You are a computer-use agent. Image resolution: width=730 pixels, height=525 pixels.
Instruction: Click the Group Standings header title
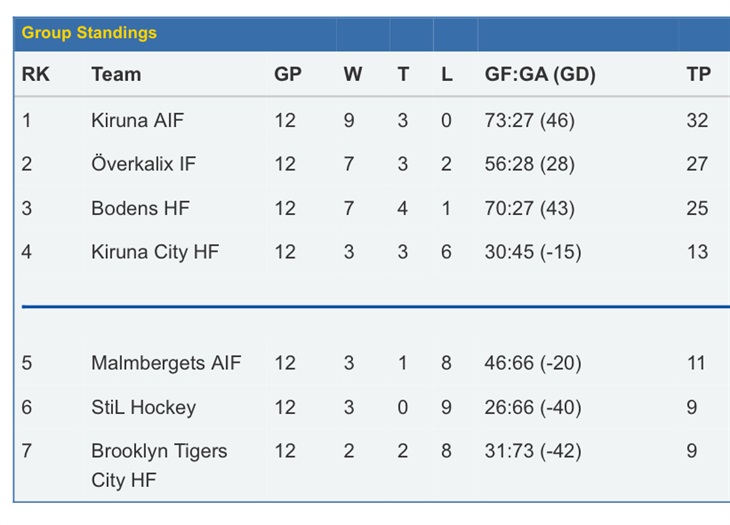point(89,33)
